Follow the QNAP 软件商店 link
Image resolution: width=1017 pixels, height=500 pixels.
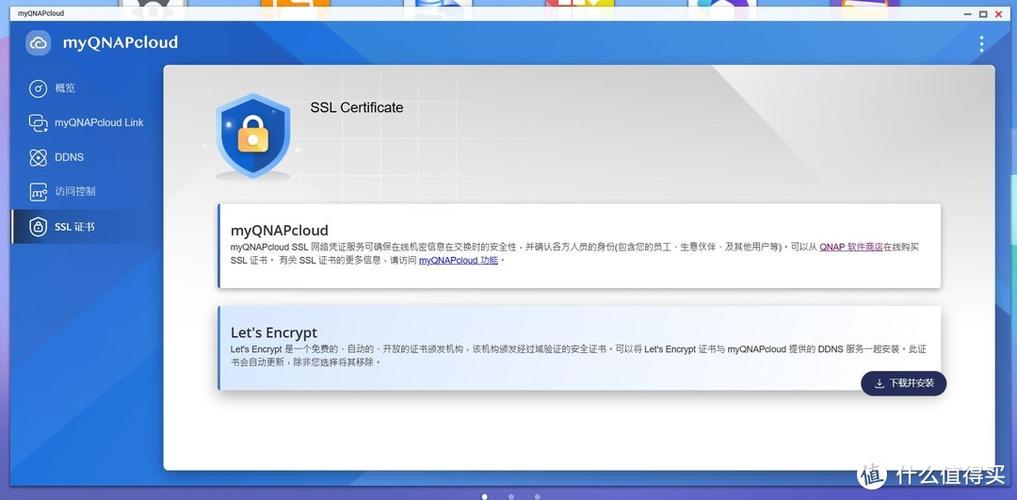pyautogui.click(x=851, y=247)
